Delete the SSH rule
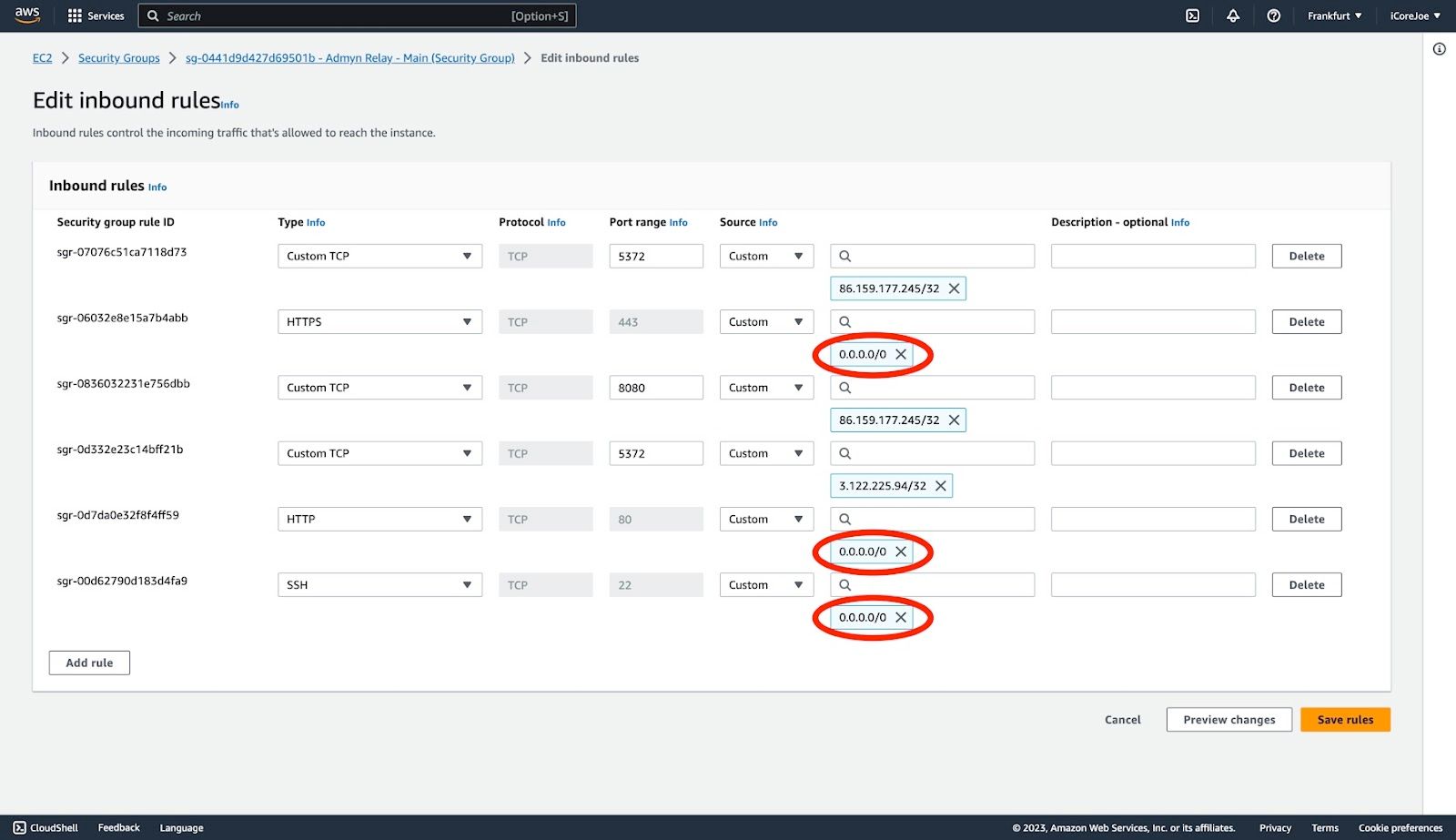The height and width of the screenshot is (840, 1456). point(1307,584)
